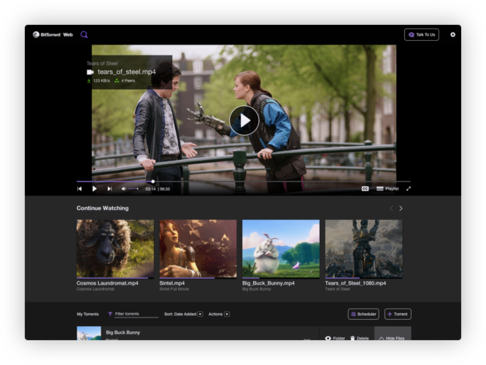Enter fullscreen with the expand icon
The image size is (486, 365).
(x=408, y=189)
